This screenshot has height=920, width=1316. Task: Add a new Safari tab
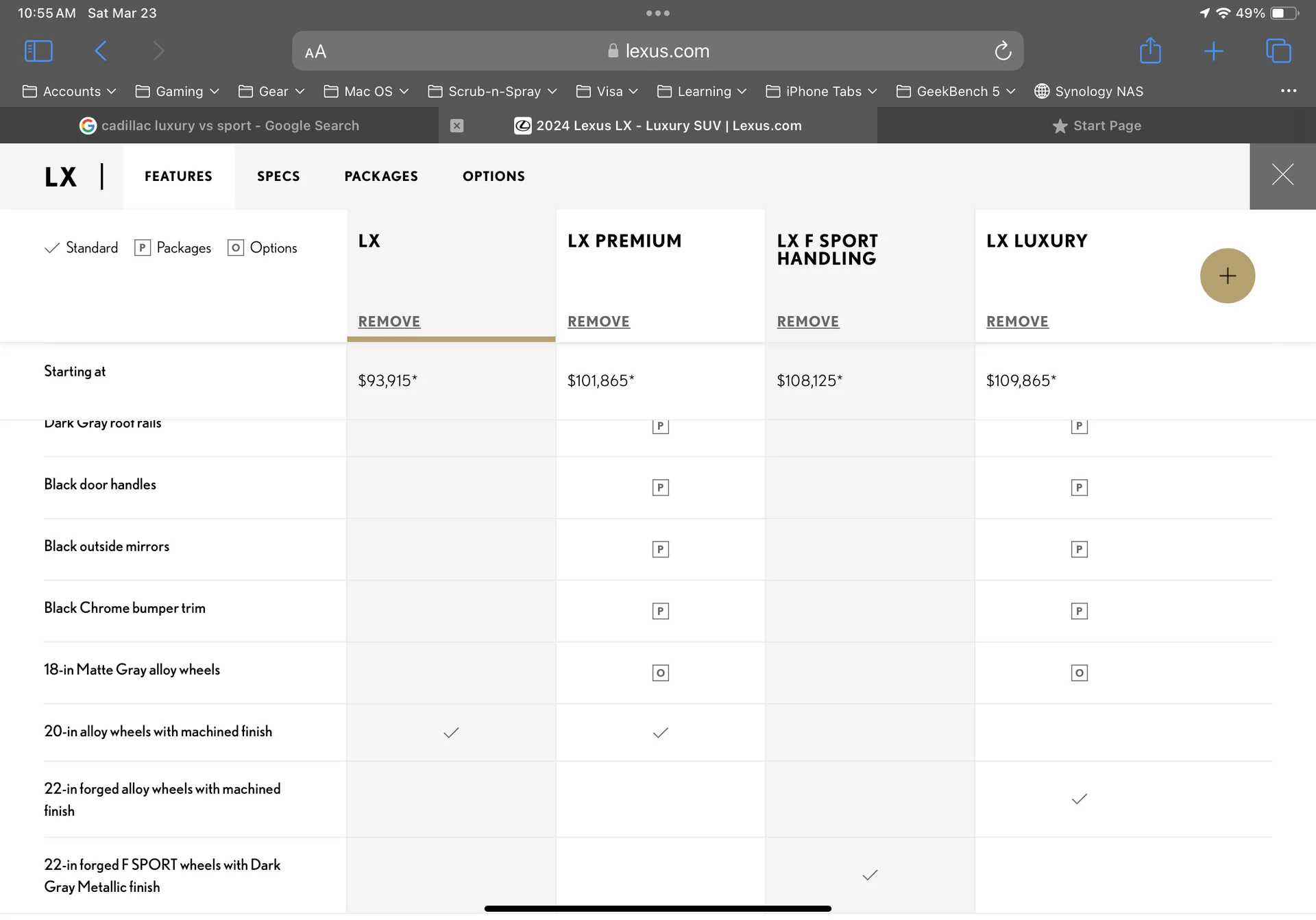click(1213, 51)
